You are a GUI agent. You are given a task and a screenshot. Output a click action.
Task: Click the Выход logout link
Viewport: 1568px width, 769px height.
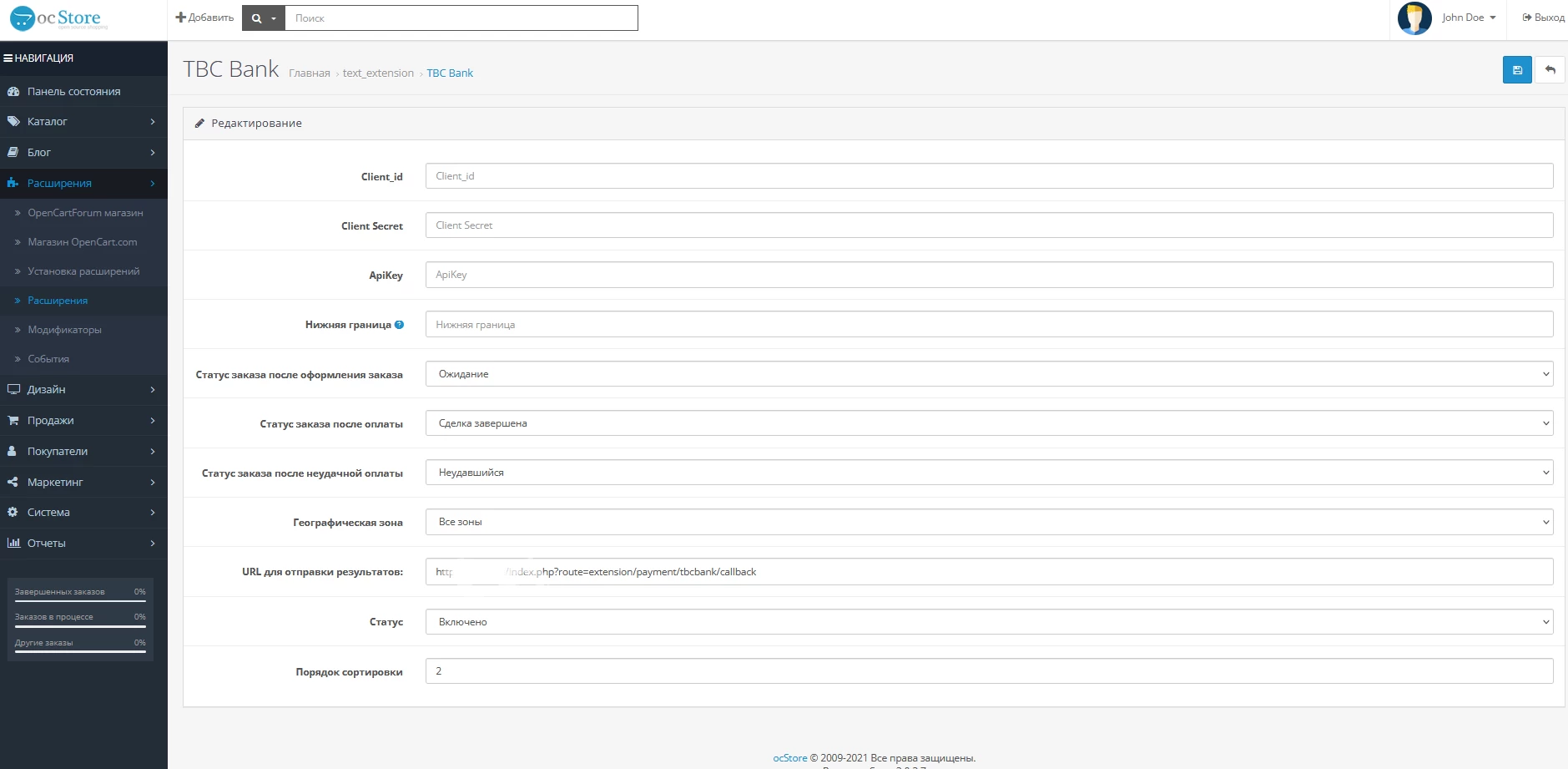(1543, 18)
